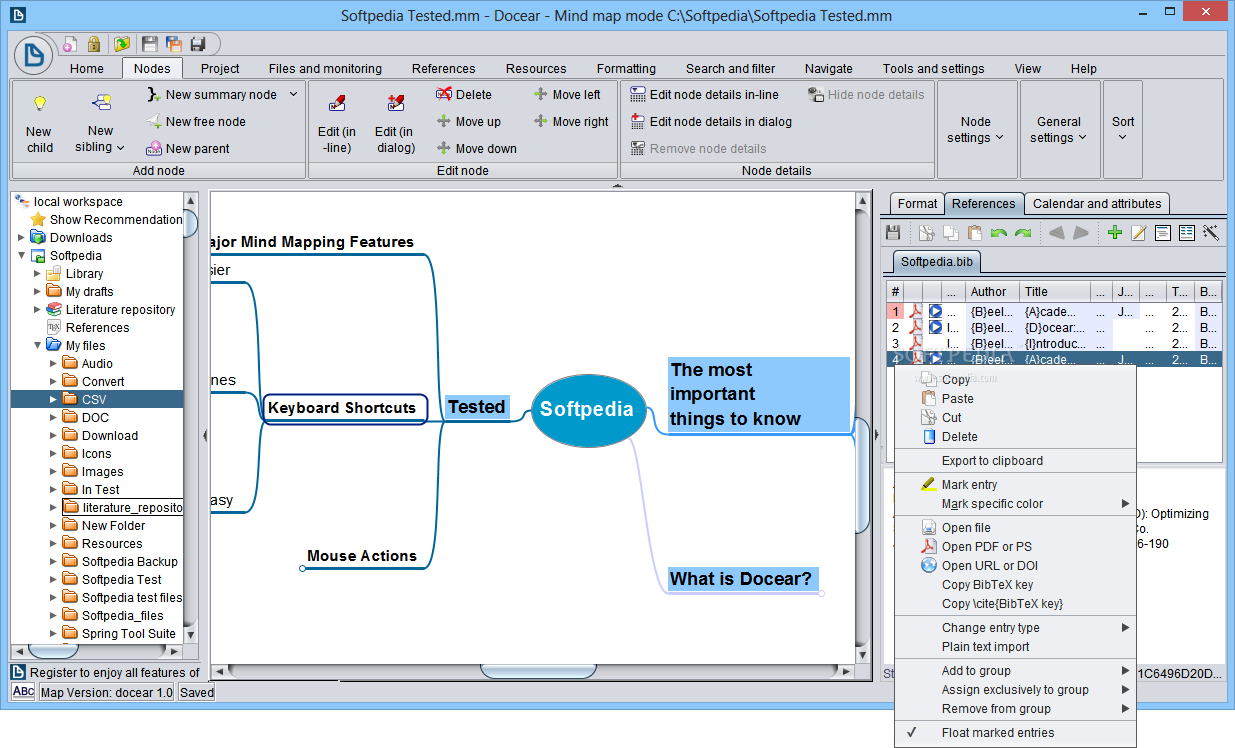Open New summary node dropdown arrow
The width and height of the screenshot is (1235, 748).
[x=294, y=94]
